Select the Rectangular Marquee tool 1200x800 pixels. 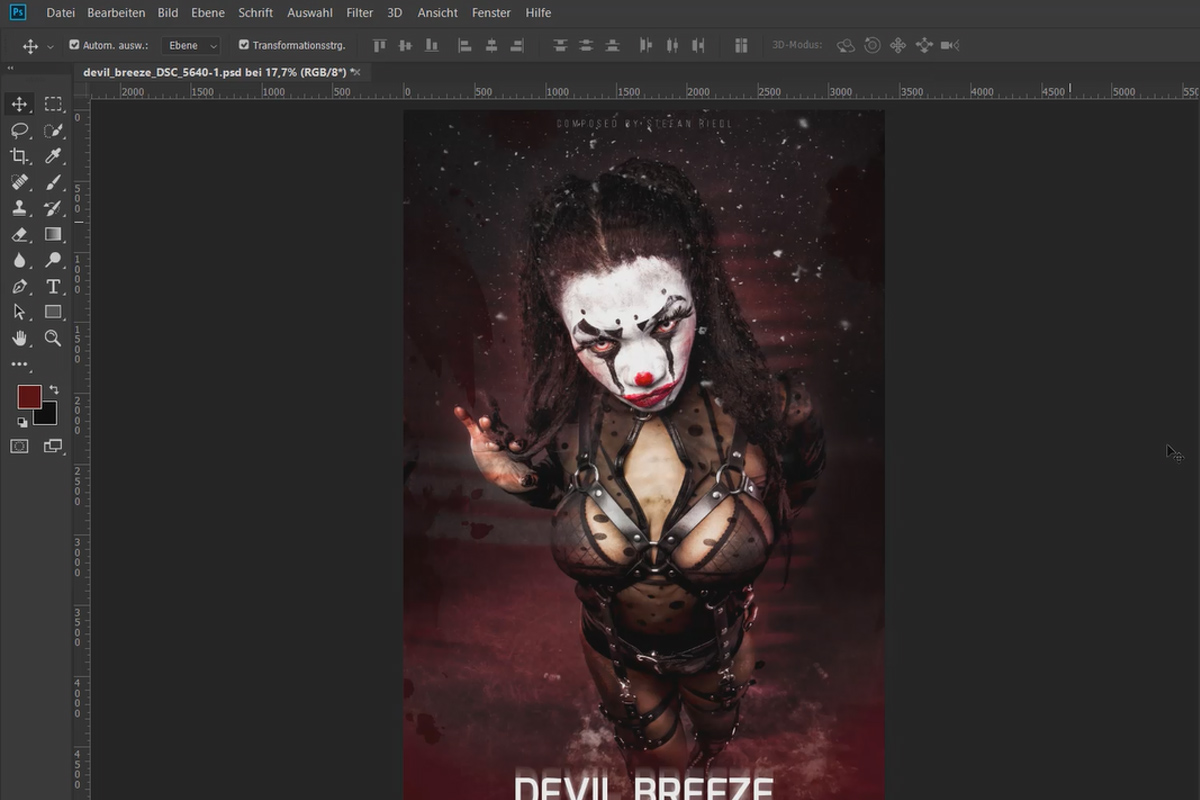point(53,104)
